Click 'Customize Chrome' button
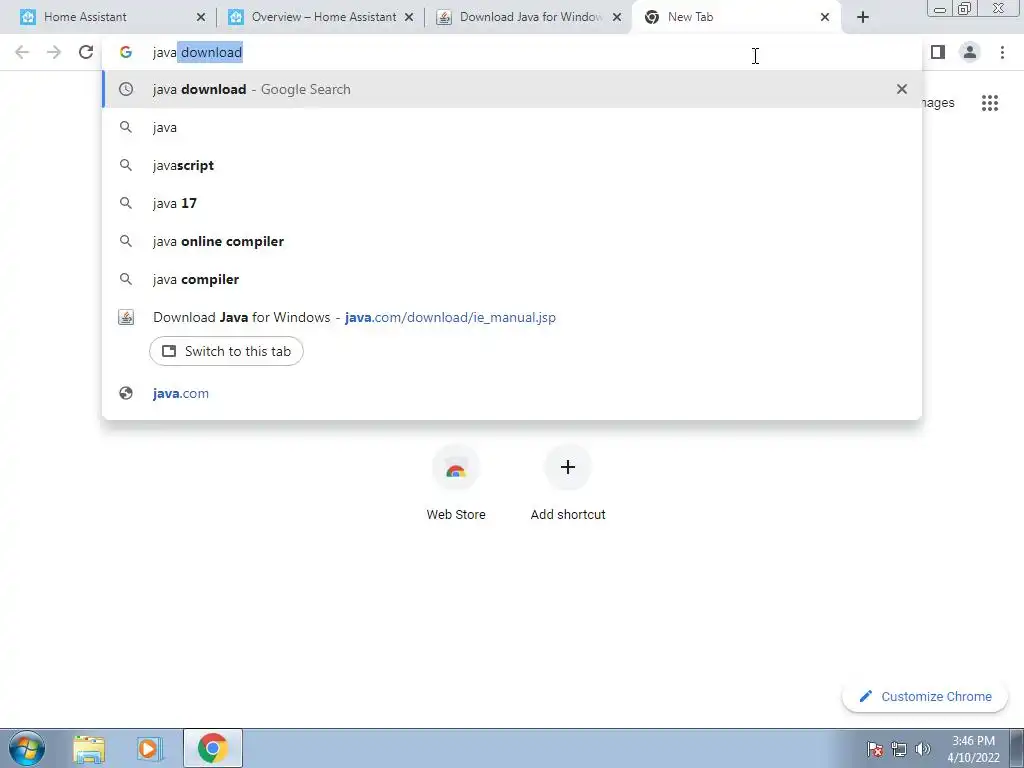This screenshot has width=1024, height=768. coord(925,696)
